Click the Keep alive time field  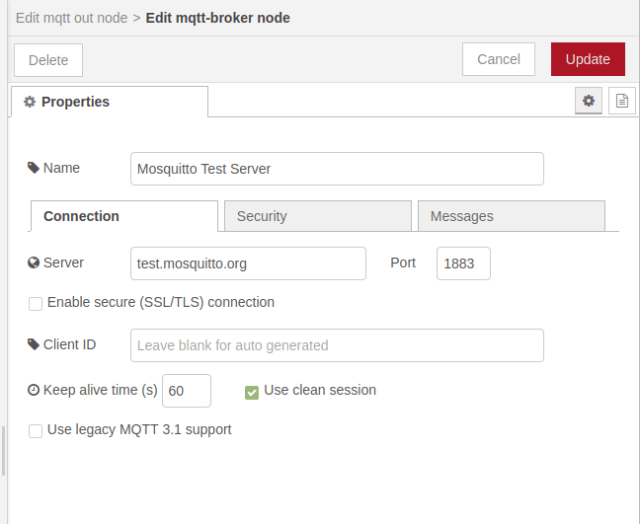click(x=186, y=391)
